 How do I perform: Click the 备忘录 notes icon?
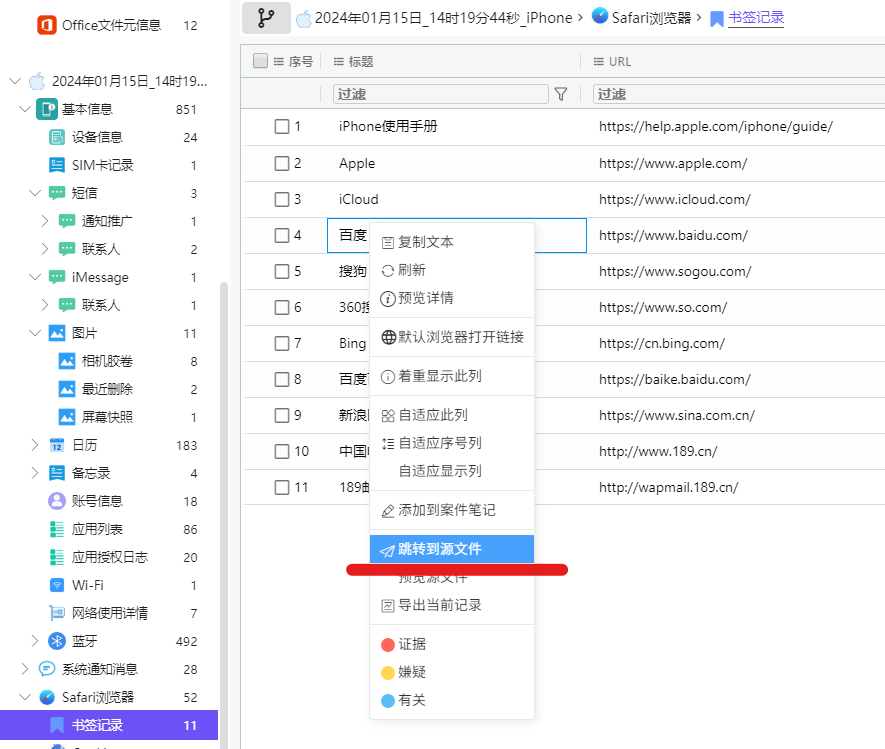56,473
